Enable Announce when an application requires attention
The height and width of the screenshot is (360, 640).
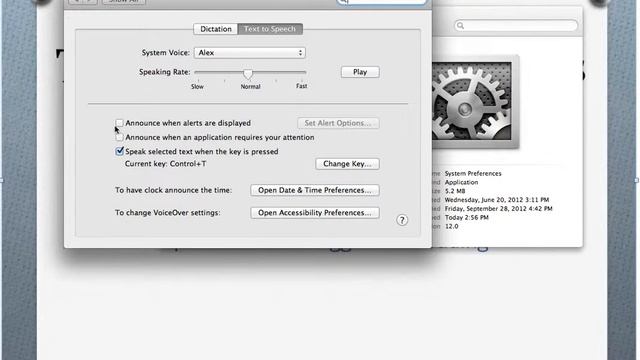[x=119, y=138]
